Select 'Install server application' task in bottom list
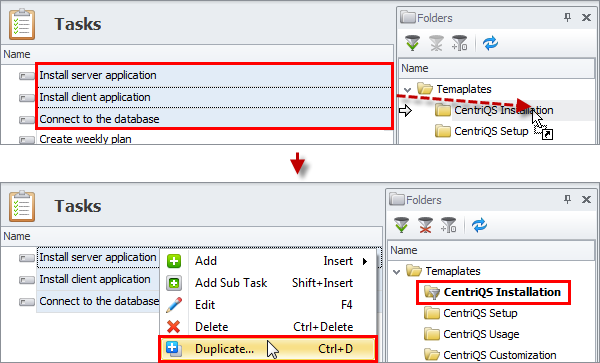The image size is (600, 363). pos(98,257)
